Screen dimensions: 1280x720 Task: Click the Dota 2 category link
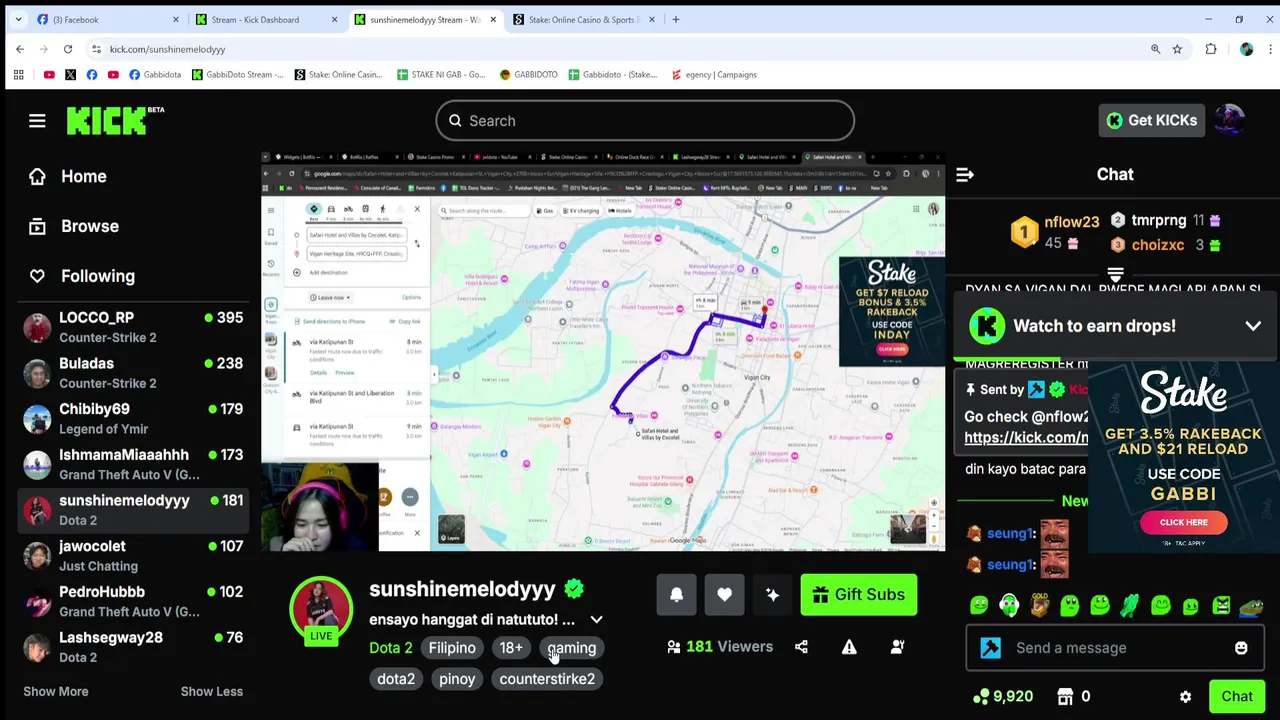[390, 648]
